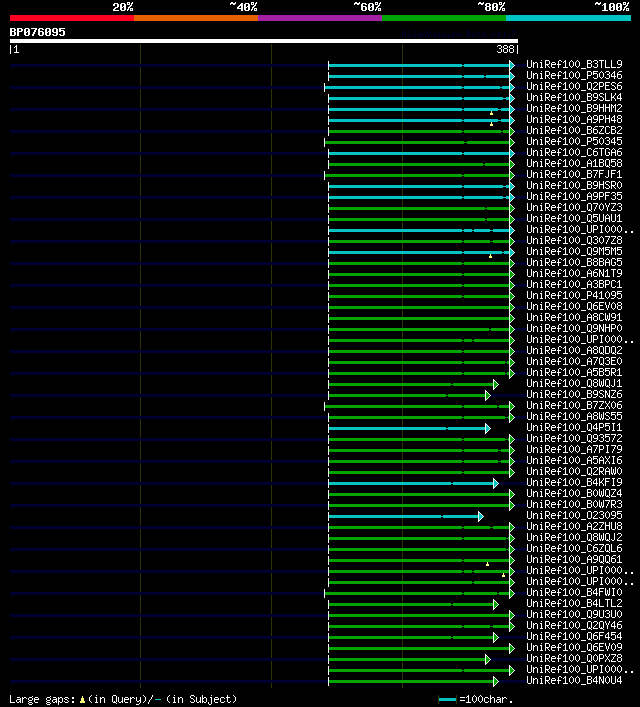Click the short cyan alignment bar of UniRef100_O23095
This screenshot has width=640, height=707.
[x=403, y=516]
